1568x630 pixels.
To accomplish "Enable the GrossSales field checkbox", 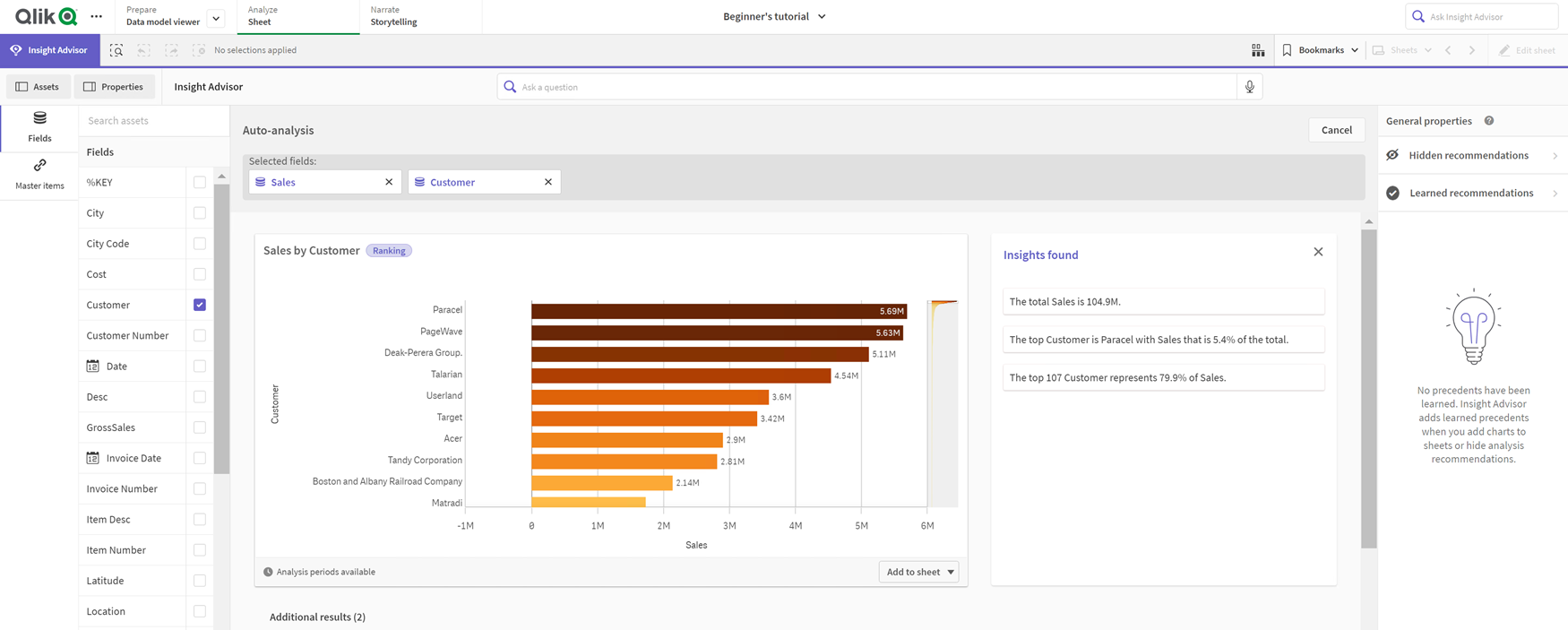I will pyautogui.click(x=200, y=427).
